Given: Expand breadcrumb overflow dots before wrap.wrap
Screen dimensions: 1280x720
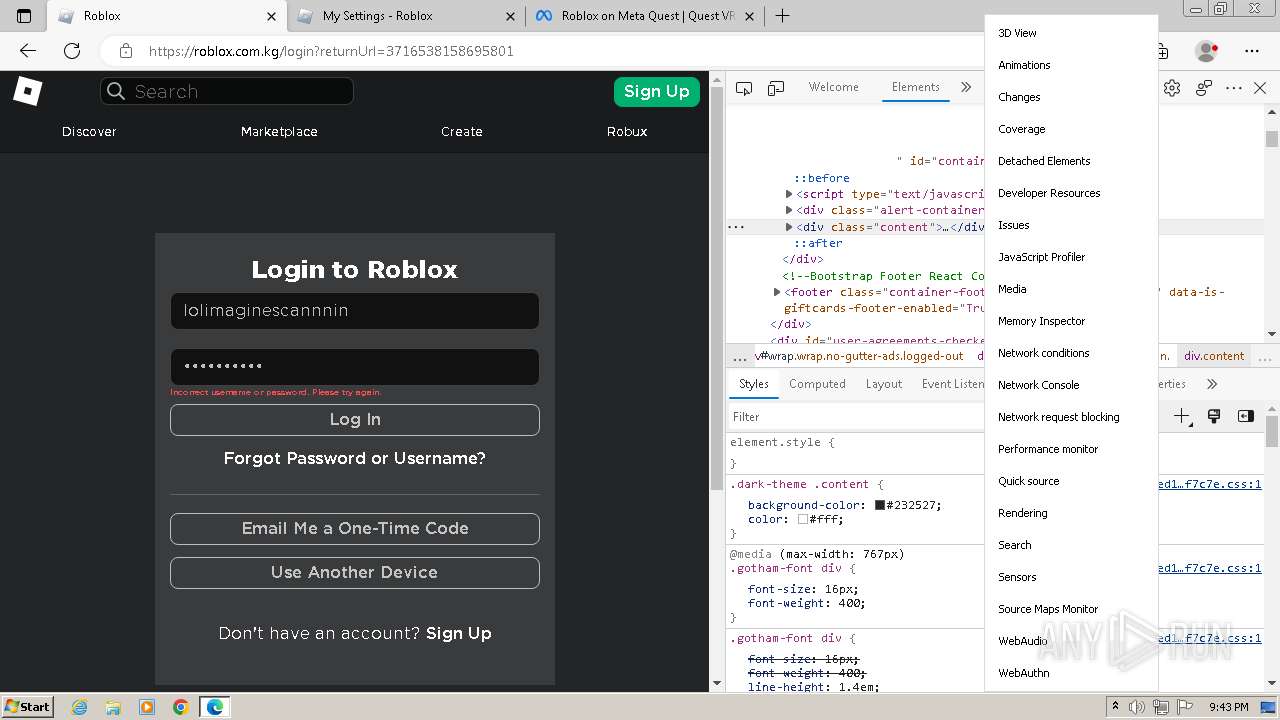Looking at the screenshot, I should (x=740, y=356).
